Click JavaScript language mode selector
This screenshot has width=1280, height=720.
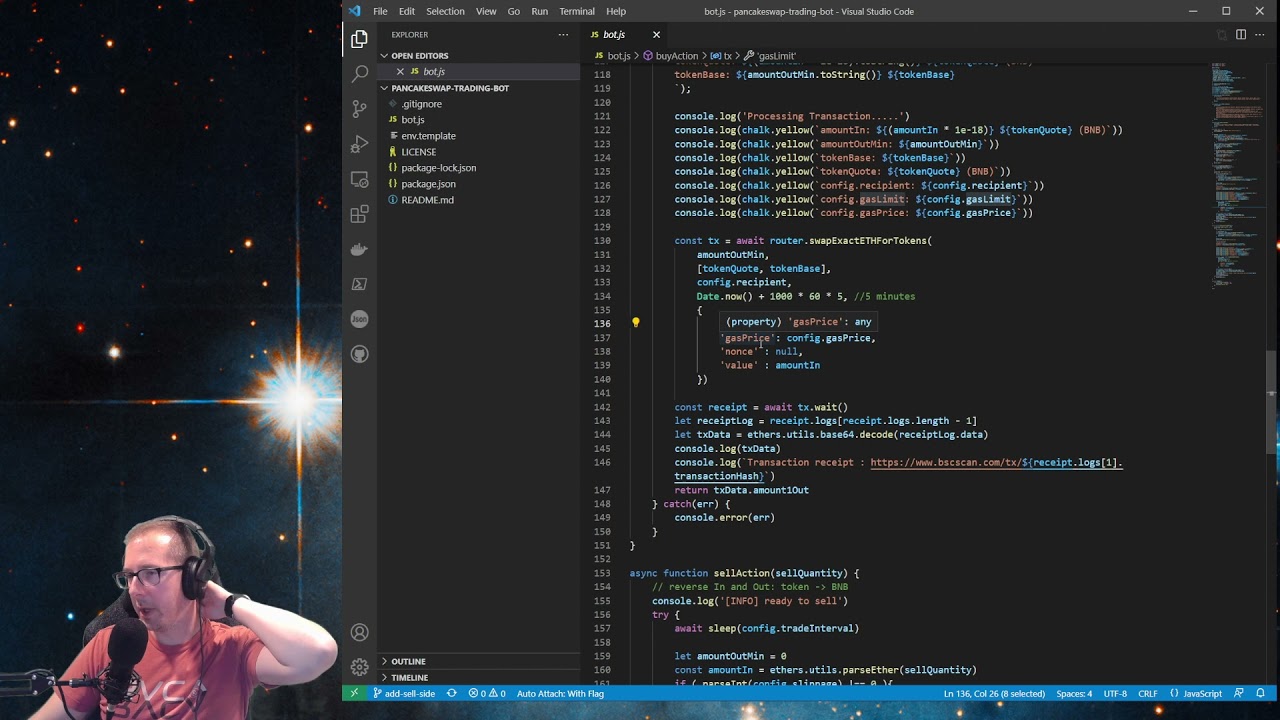point(1196,693)
